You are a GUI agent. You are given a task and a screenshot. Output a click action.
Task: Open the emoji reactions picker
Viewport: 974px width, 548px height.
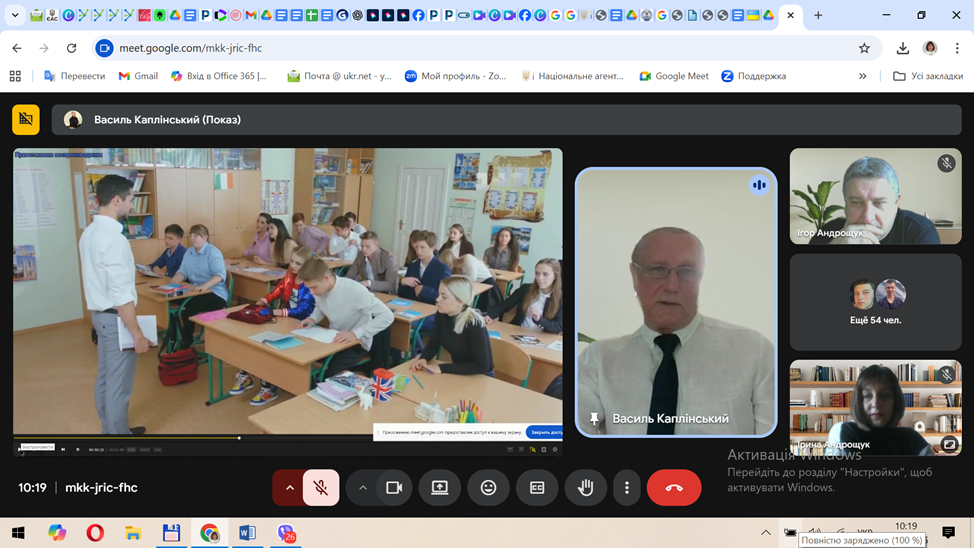[488, 488]
